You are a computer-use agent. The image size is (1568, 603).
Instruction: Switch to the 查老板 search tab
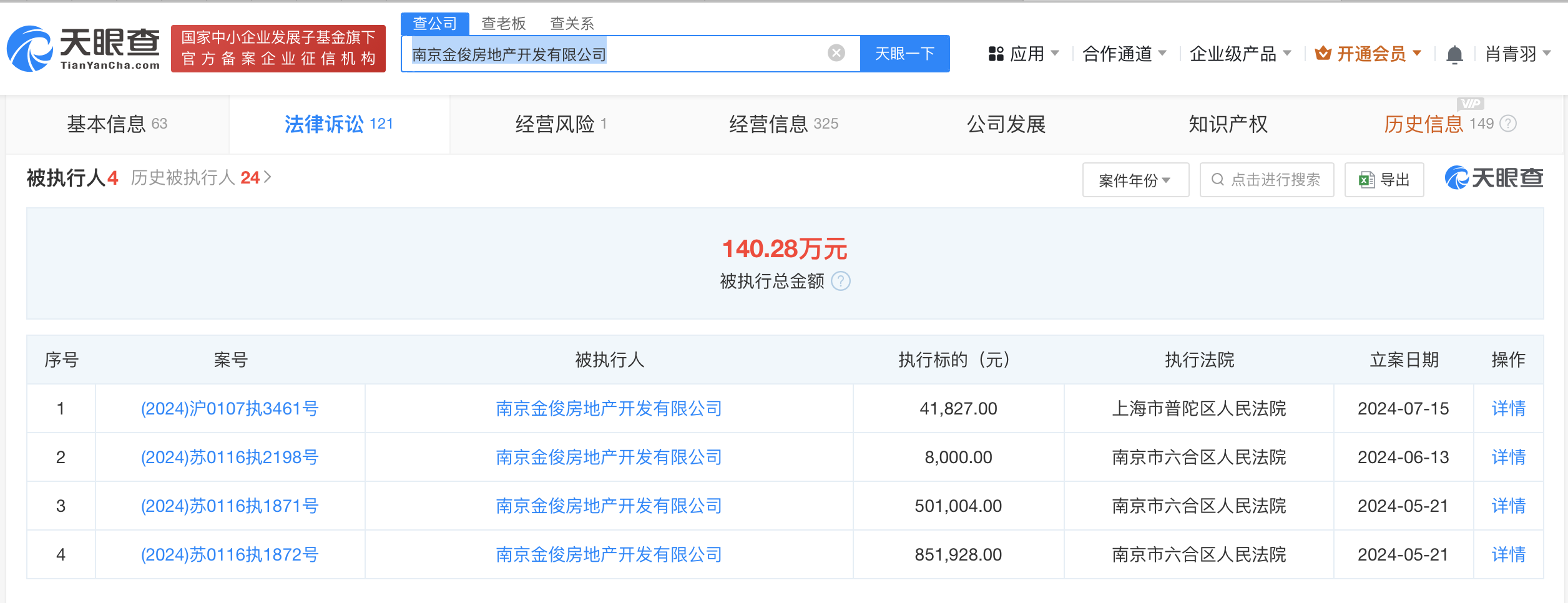coord(503,24)
